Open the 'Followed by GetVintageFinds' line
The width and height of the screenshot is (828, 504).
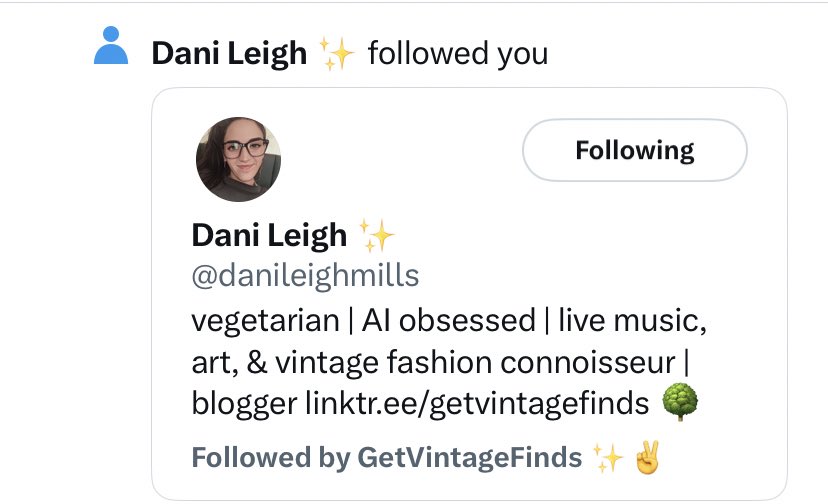387,458
